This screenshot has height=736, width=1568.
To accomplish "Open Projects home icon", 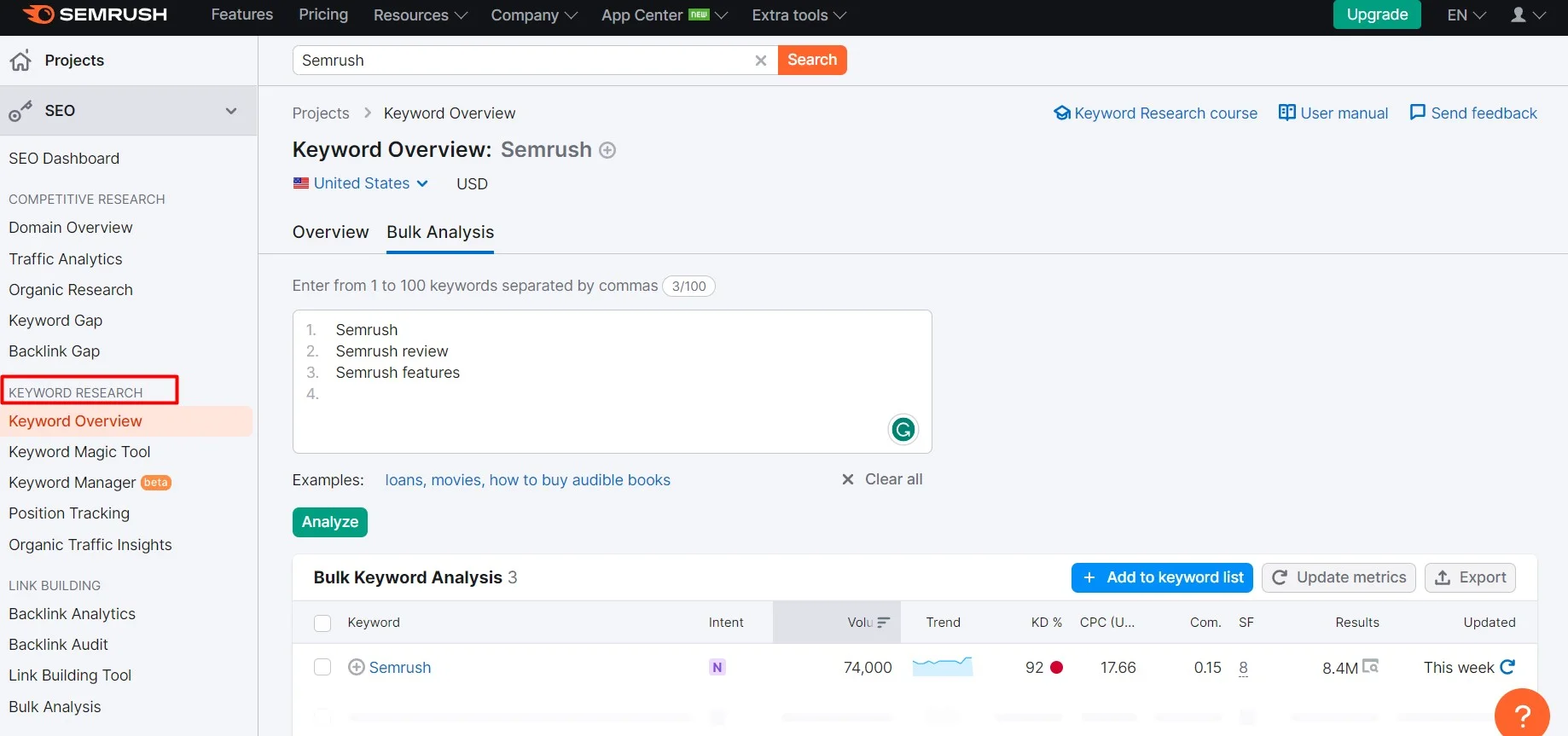I will pos(20,61).
